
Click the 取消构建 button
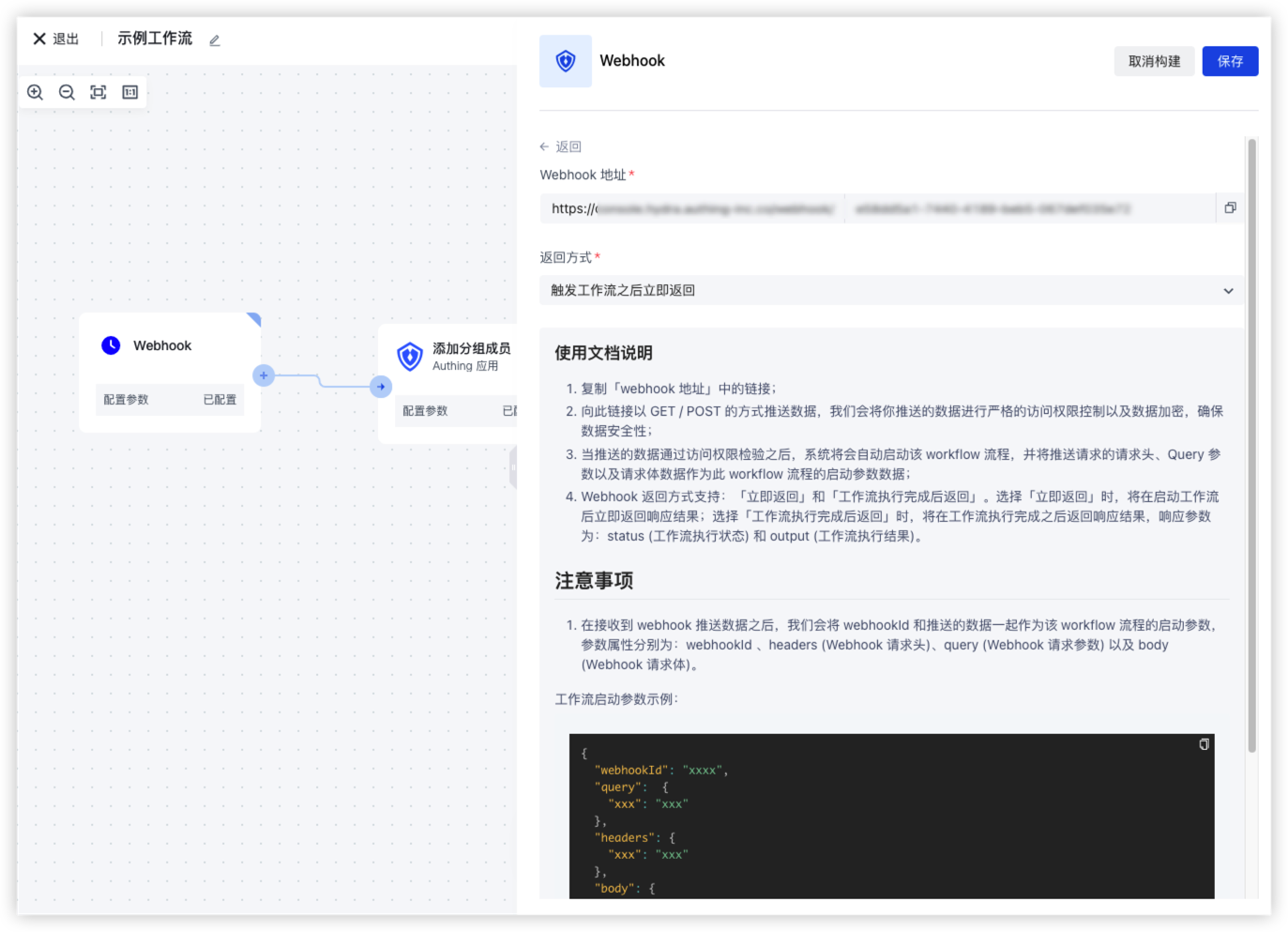1154,62
